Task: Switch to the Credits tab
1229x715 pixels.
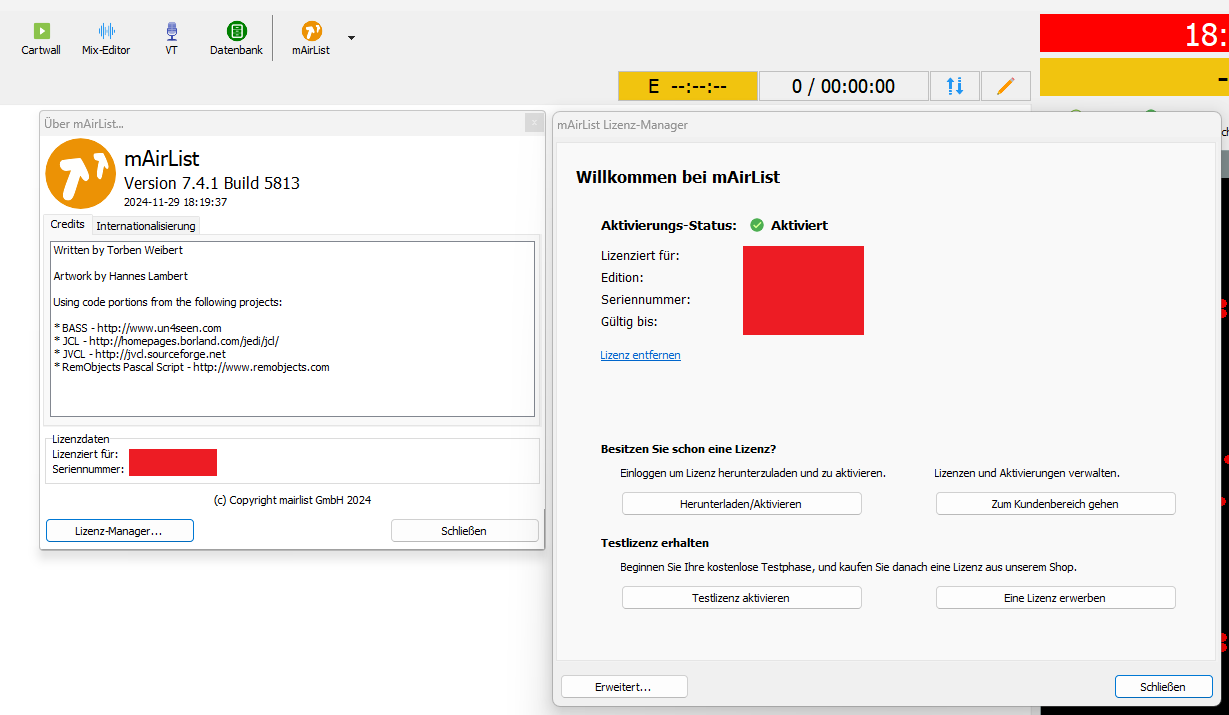Action: [68, 224]
